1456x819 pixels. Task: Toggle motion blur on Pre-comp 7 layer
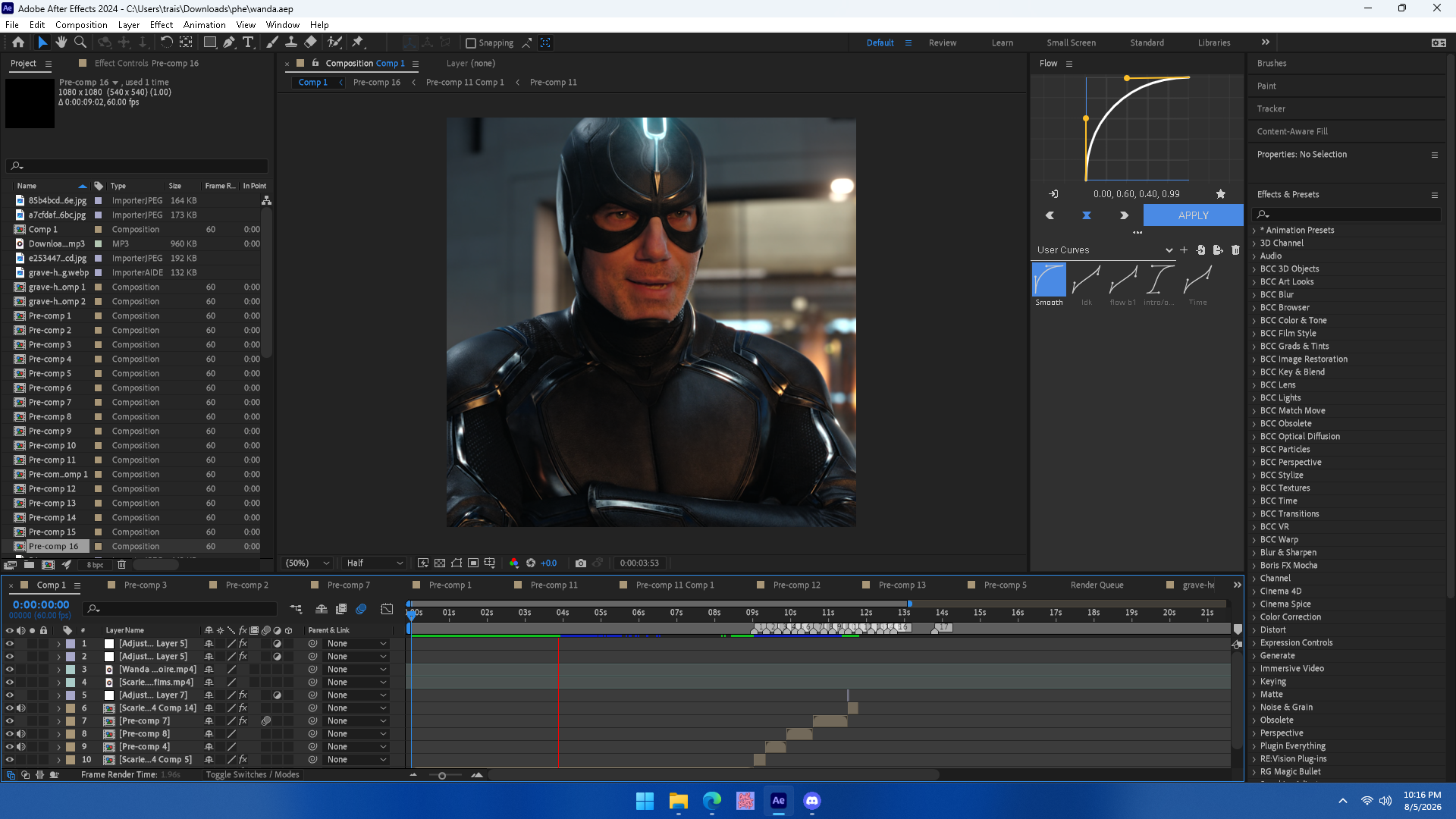[x=266, y=721]
